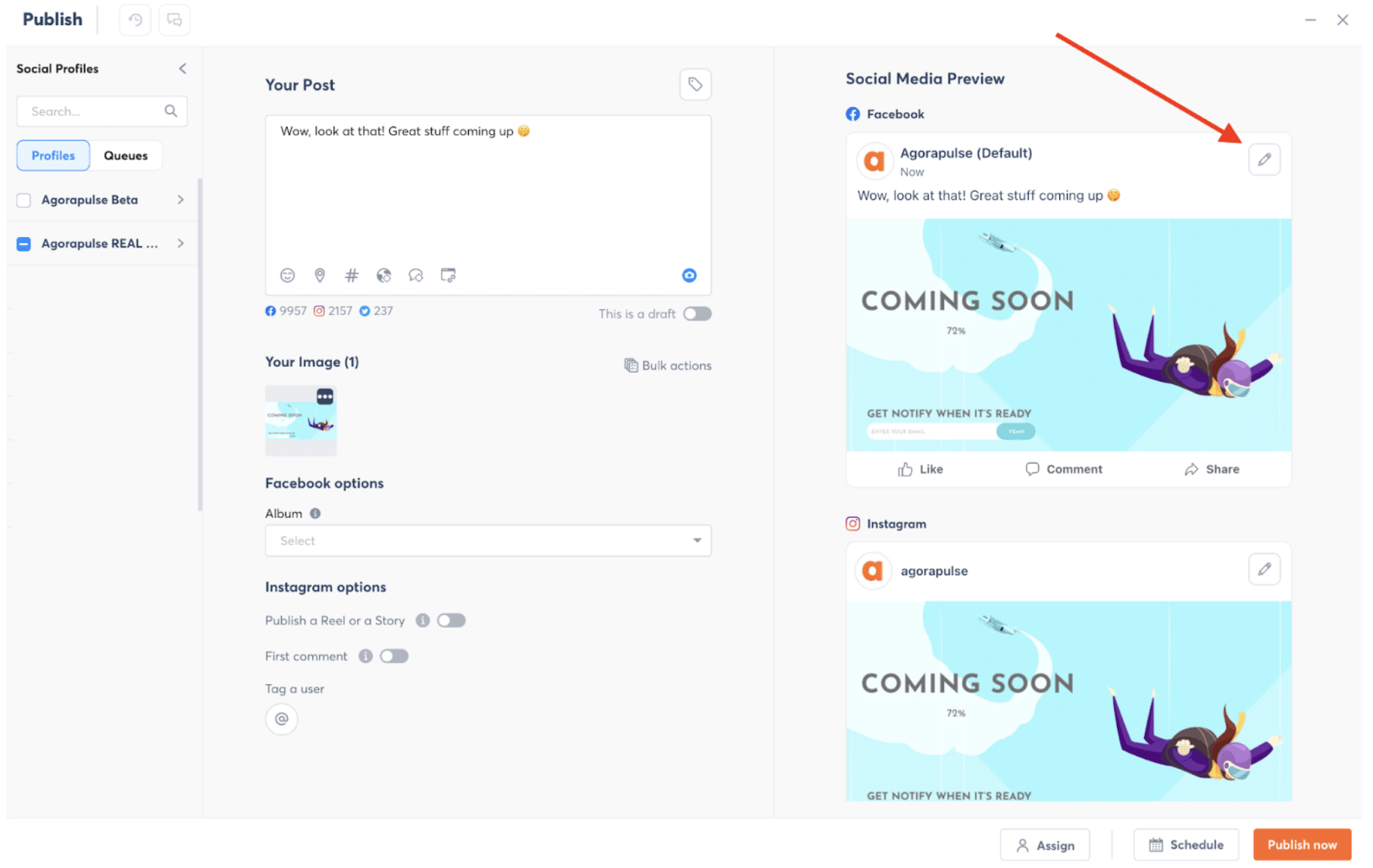The height and width of the screenshot is (868, 1373).
Task: Click the blue media camera icon
Action: [x=690, y=275]
